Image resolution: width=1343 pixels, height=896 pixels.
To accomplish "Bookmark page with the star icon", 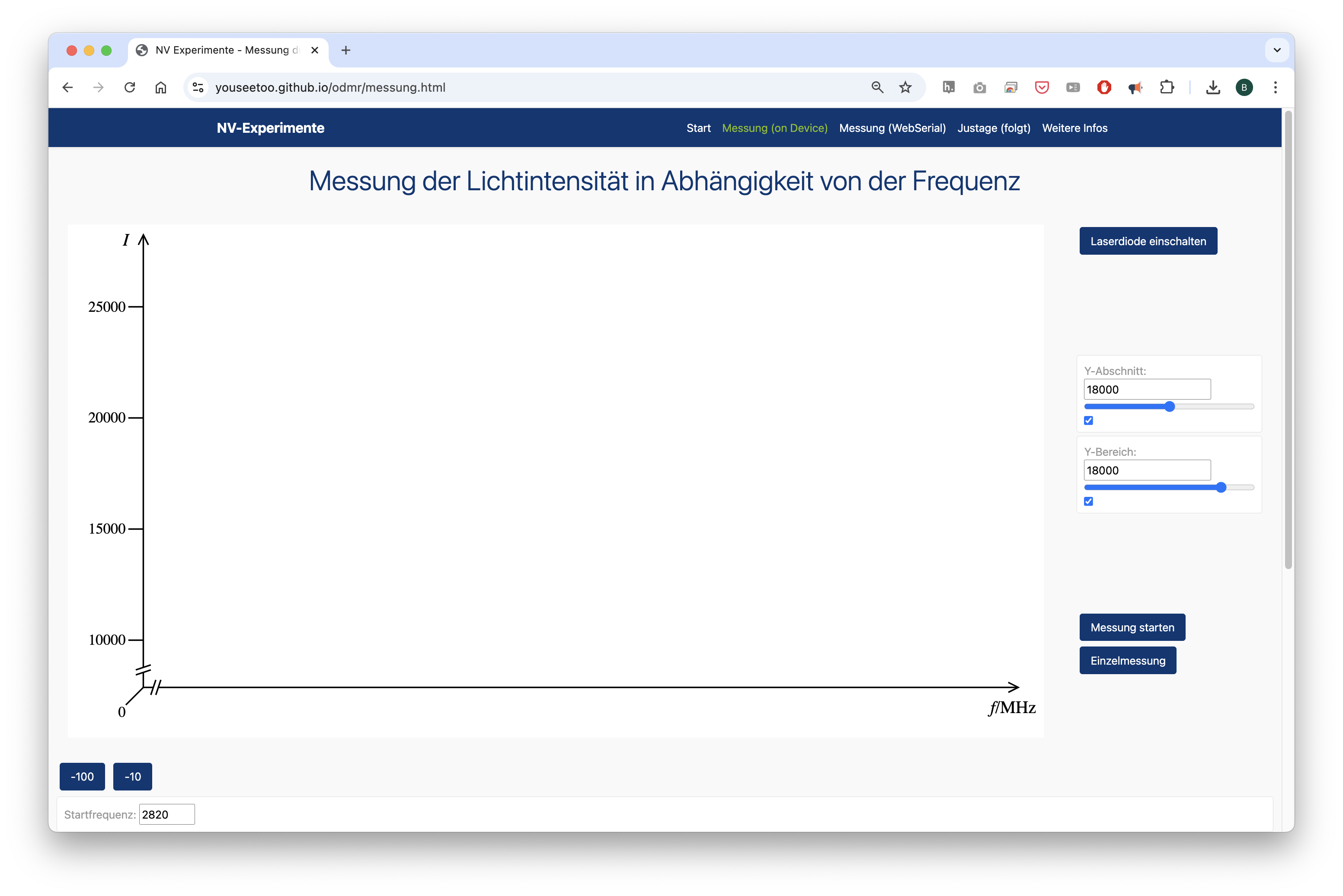I will (x=905, y=87).
